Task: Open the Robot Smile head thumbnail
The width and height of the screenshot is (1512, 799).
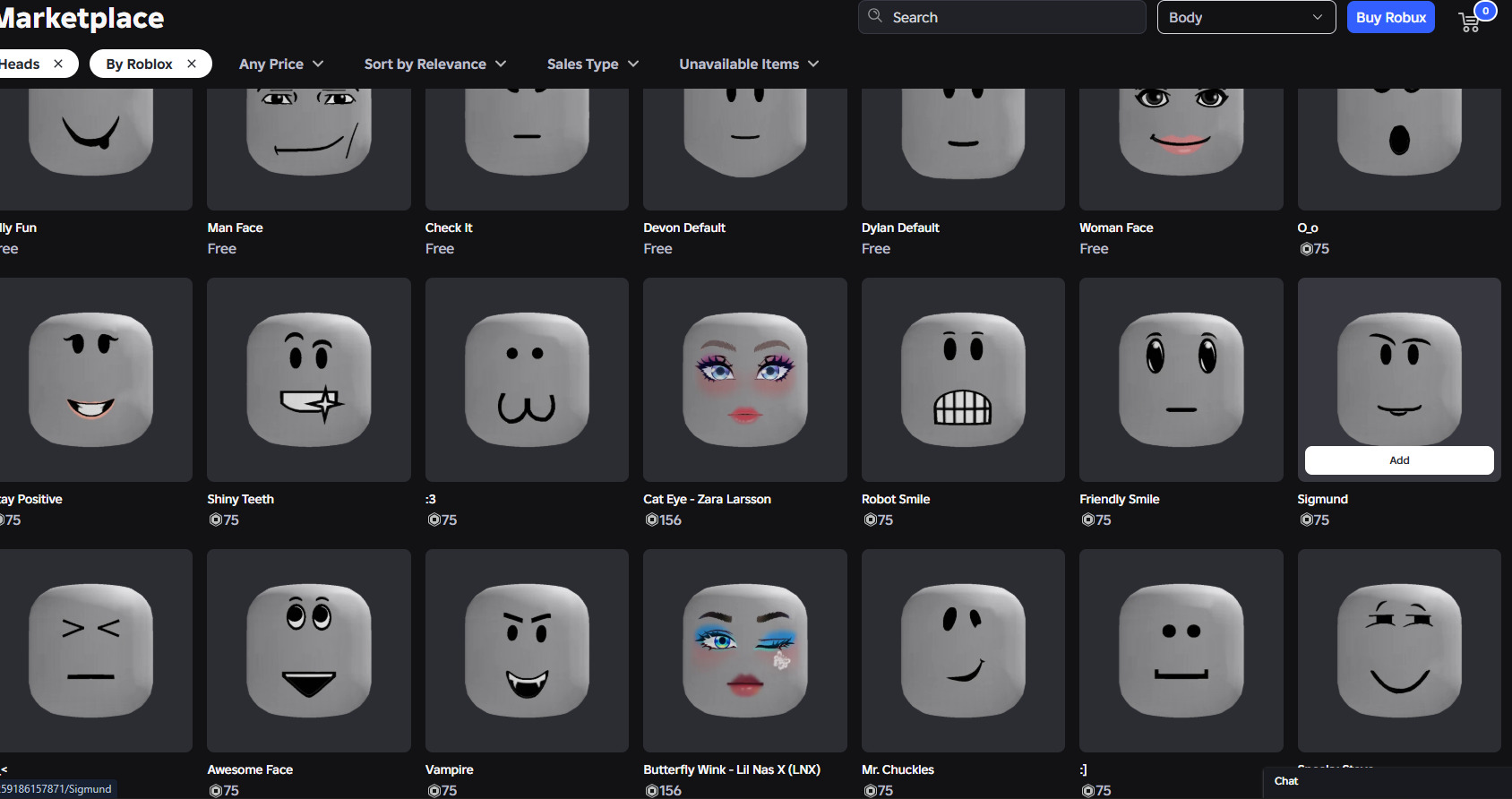Action: [x=963, y=380]
